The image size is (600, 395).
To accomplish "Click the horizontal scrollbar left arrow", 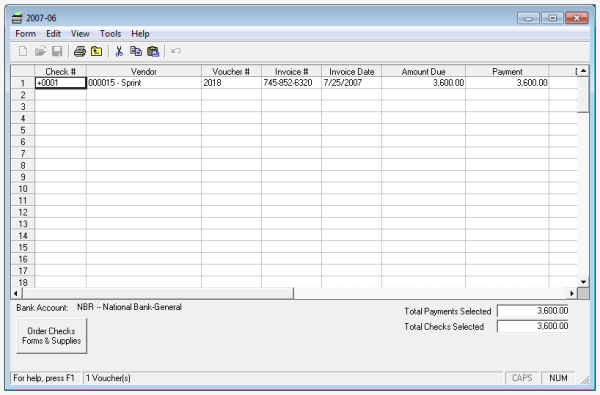I will [16, 294].
